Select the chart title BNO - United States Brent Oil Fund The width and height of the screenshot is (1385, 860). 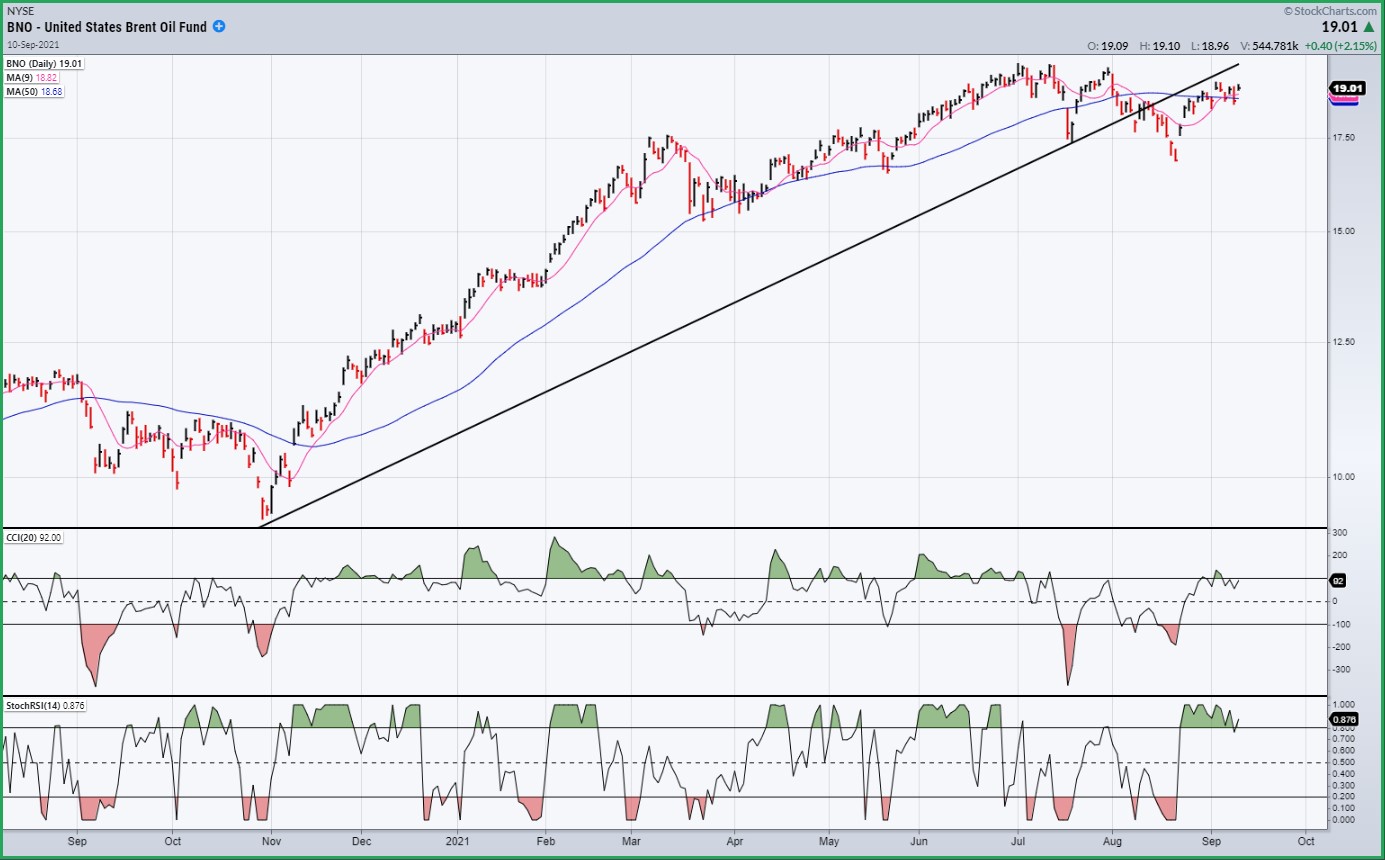pos(107,27)
